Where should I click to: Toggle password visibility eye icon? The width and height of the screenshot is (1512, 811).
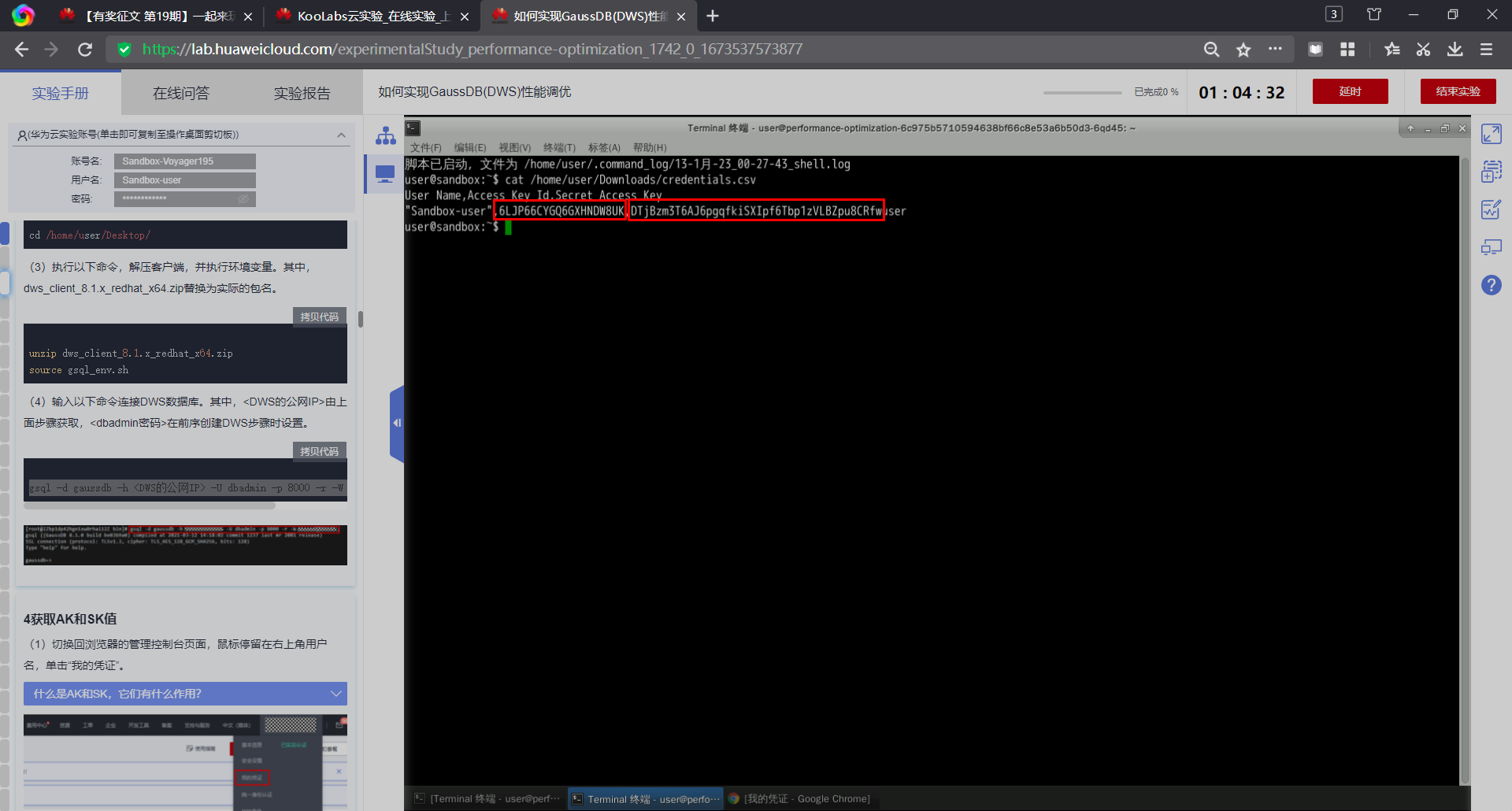point(243,199)
